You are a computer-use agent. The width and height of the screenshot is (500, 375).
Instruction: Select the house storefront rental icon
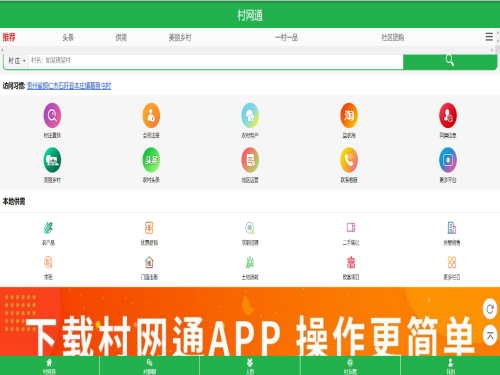(x=149, y=262)
